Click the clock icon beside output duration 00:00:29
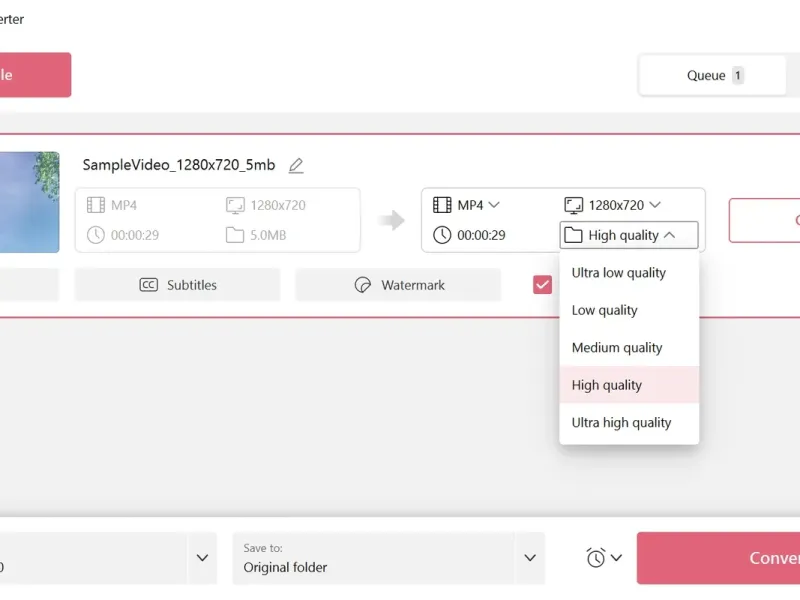This screenshot has height=600, width=800. point(442,236)
